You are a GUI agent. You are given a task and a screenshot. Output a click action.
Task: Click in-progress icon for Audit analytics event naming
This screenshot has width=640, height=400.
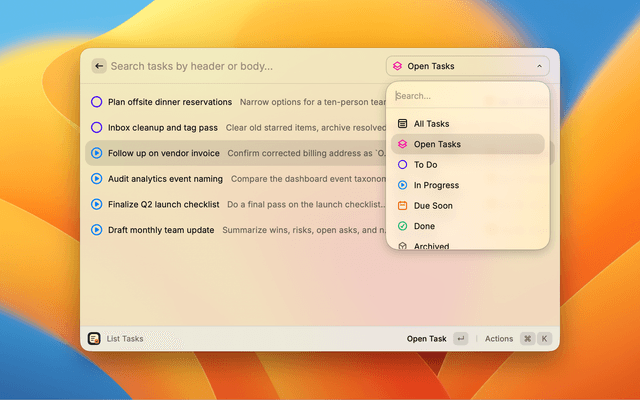pos(96,179)
